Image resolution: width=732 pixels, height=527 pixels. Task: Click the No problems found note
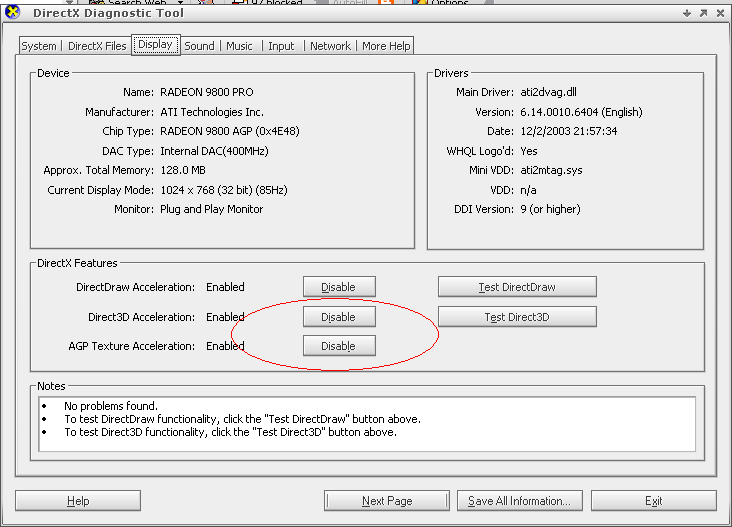tap(111, 406)
